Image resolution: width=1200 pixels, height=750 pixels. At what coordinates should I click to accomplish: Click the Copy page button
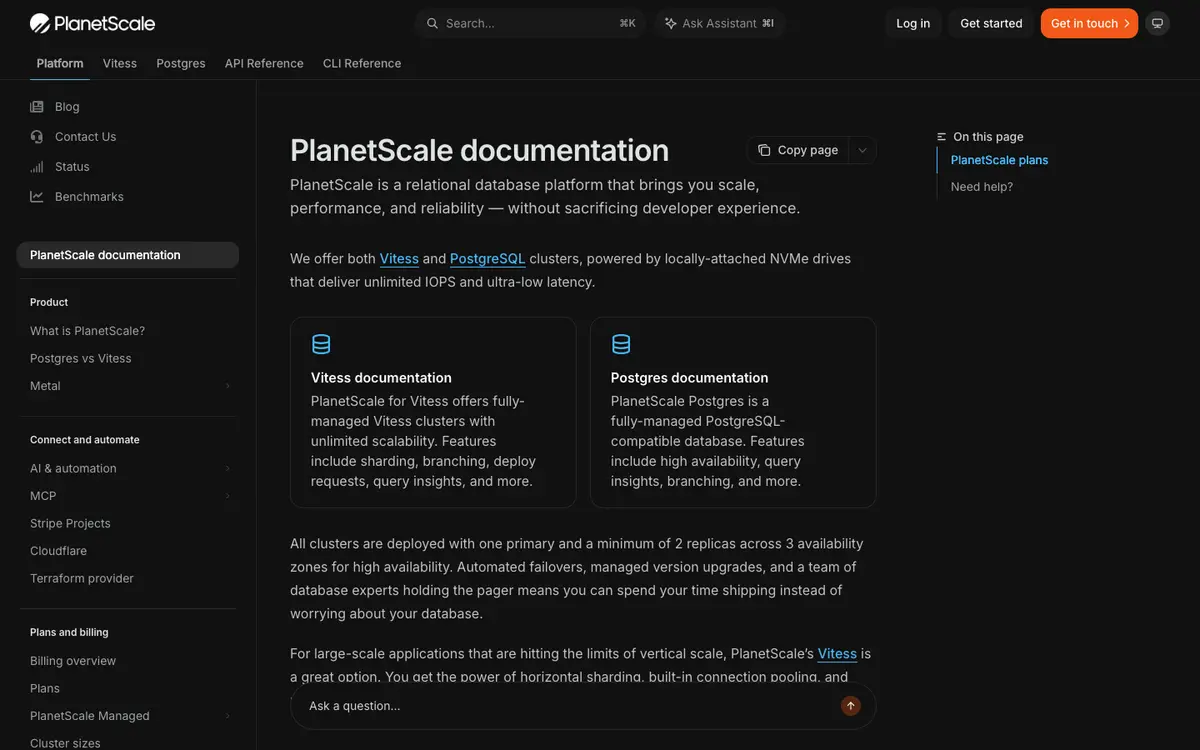[798, 150]
